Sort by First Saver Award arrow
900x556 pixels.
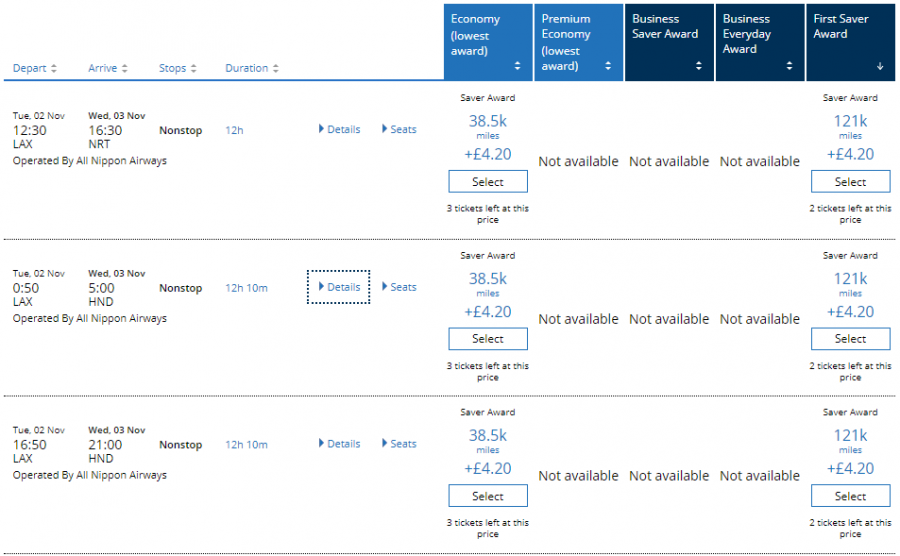[880, 66]
